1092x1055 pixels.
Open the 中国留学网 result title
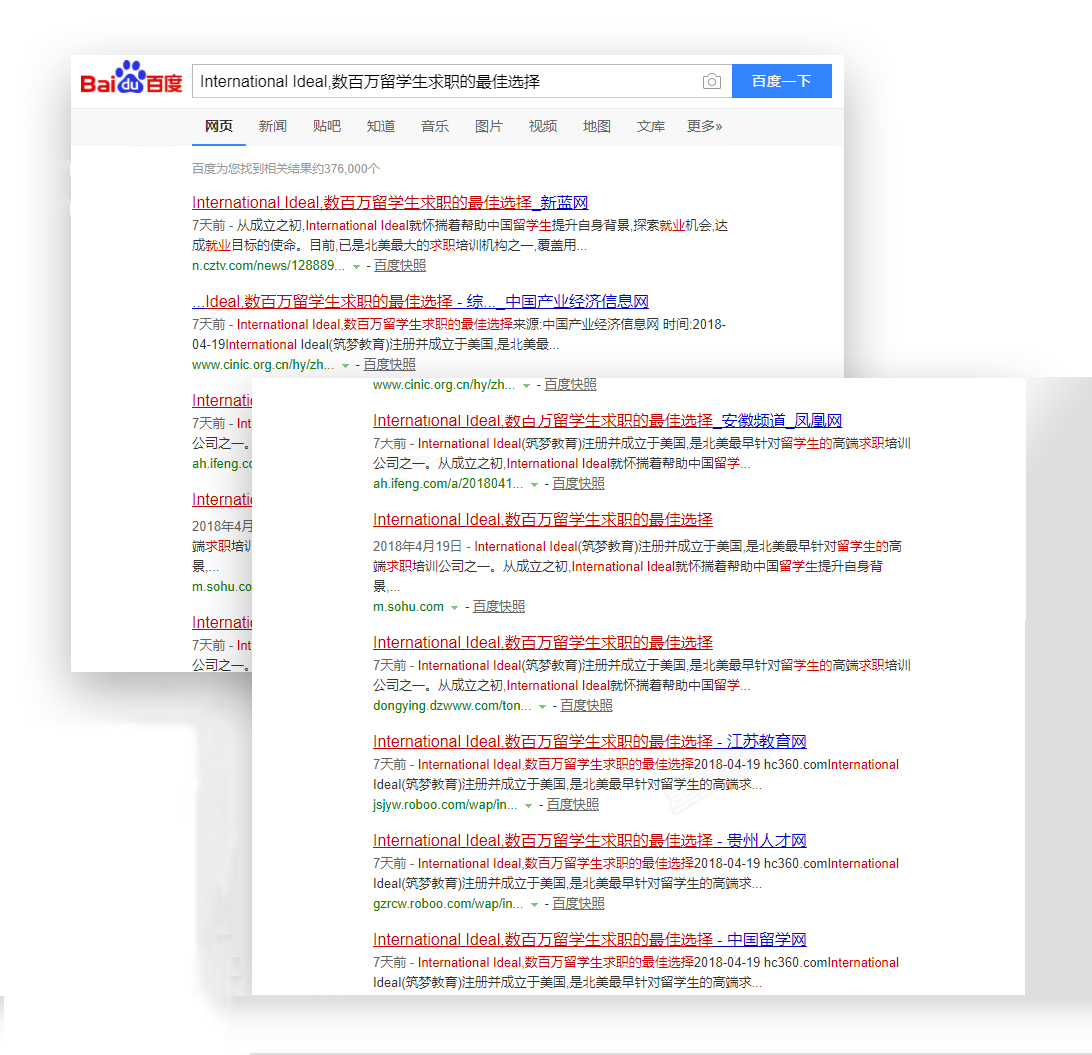tap(590, 939)
